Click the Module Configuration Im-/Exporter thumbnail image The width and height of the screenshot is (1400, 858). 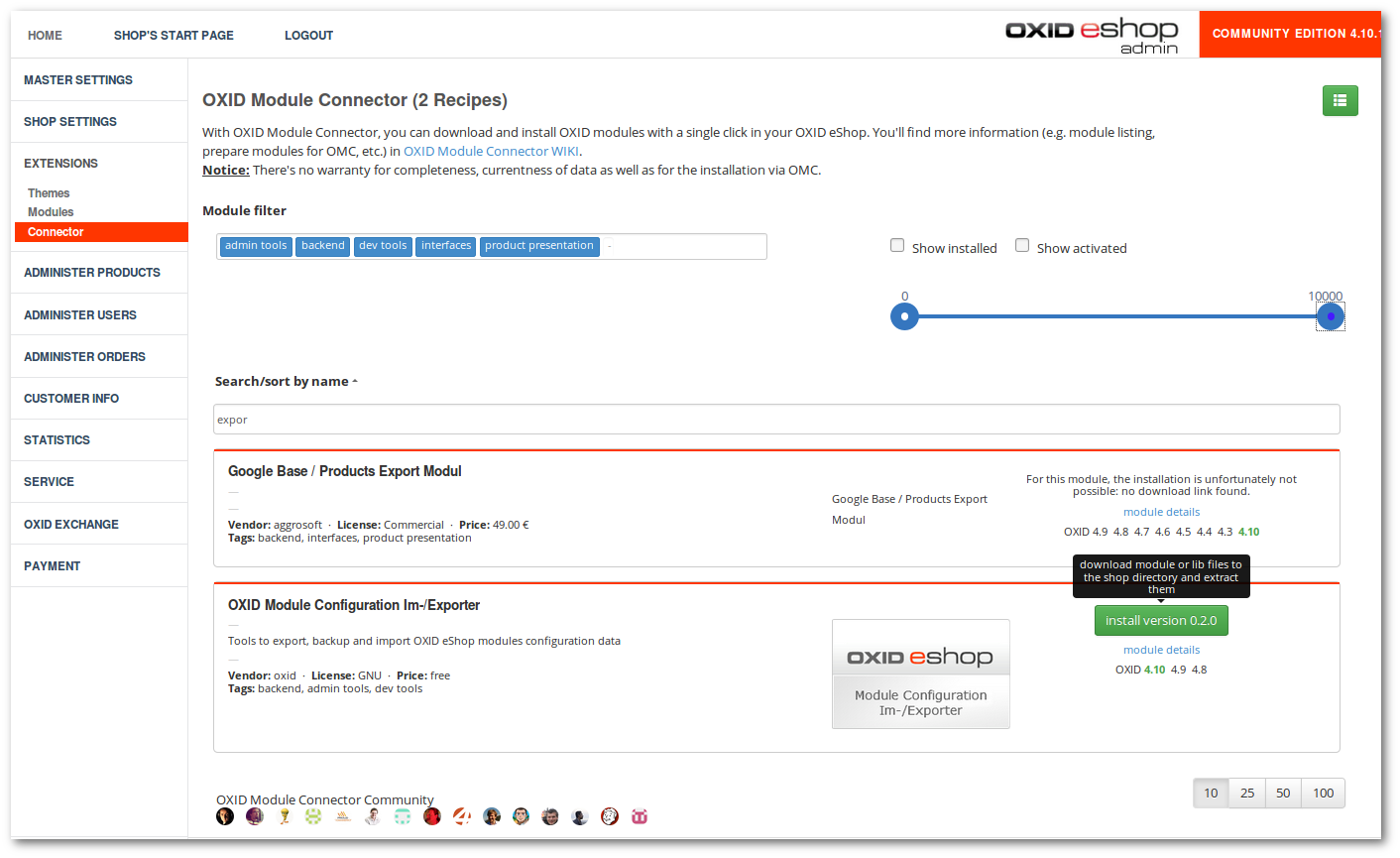(920, 674)
